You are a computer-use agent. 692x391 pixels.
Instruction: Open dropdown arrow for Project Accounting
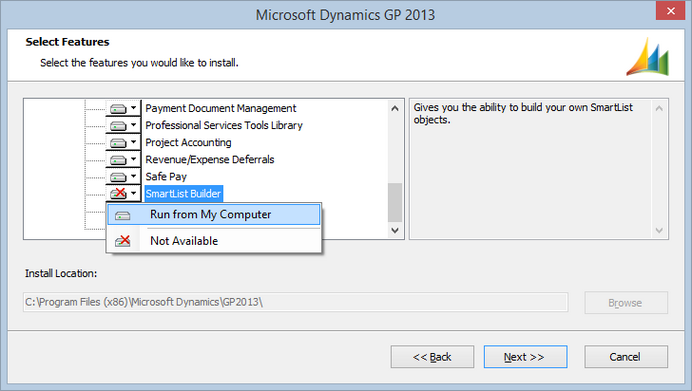tap(133, 143)
